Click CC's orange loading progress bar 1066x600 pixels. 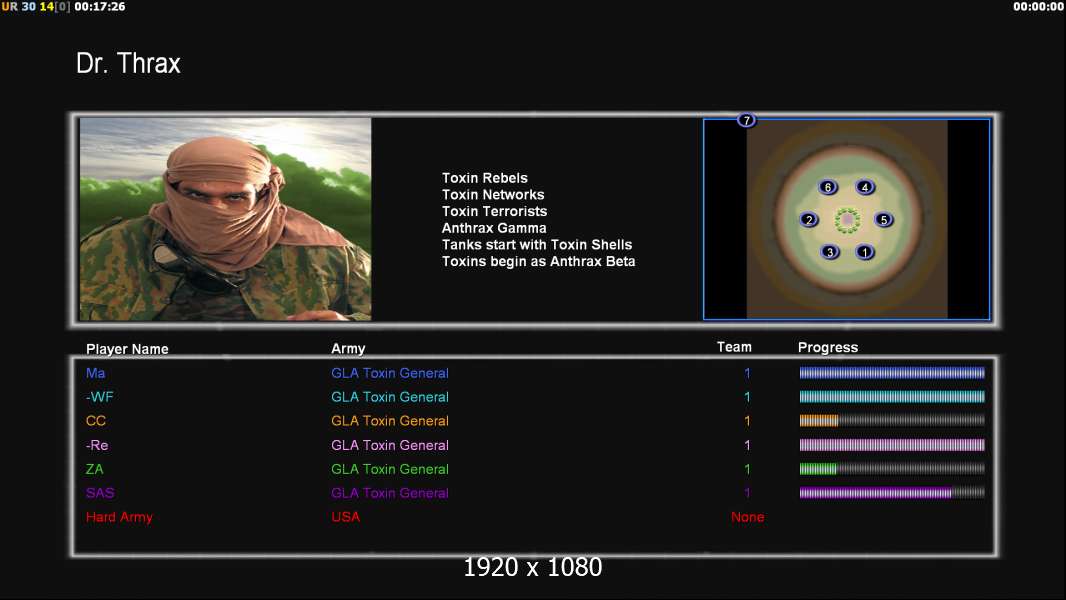pyautogui.click(x=892, y=421)
